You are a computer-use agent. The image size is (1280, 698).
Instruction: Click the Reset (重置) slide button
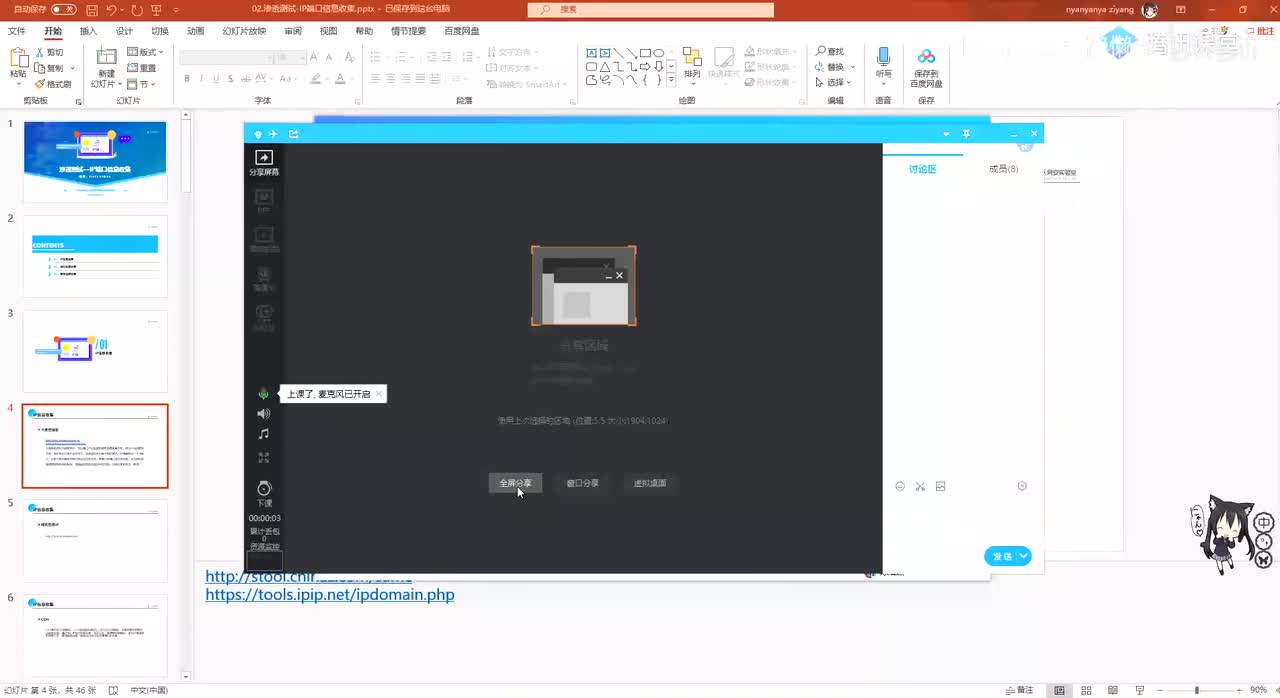142,68
